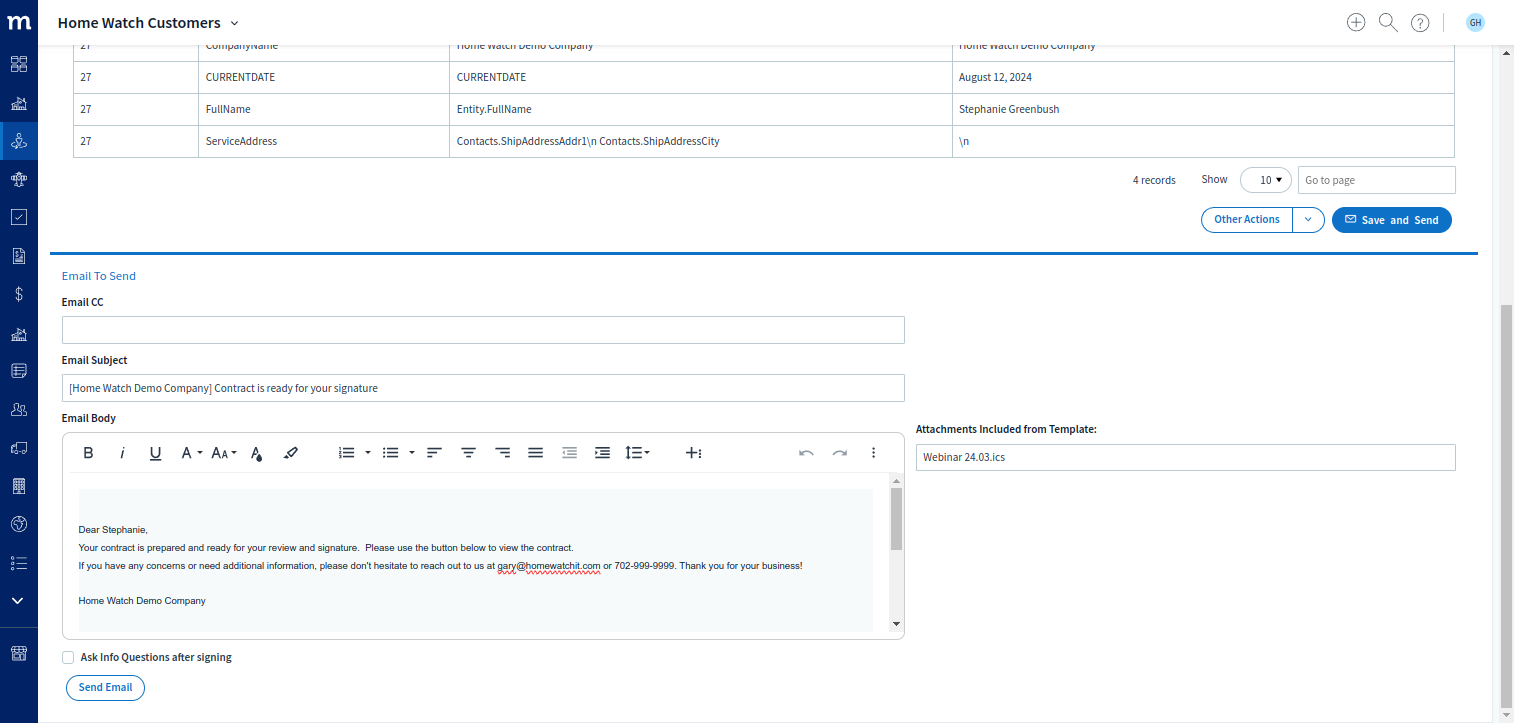Click the Go to page field
This screenshot has width=1514, height=723.
coord(1376,180)
